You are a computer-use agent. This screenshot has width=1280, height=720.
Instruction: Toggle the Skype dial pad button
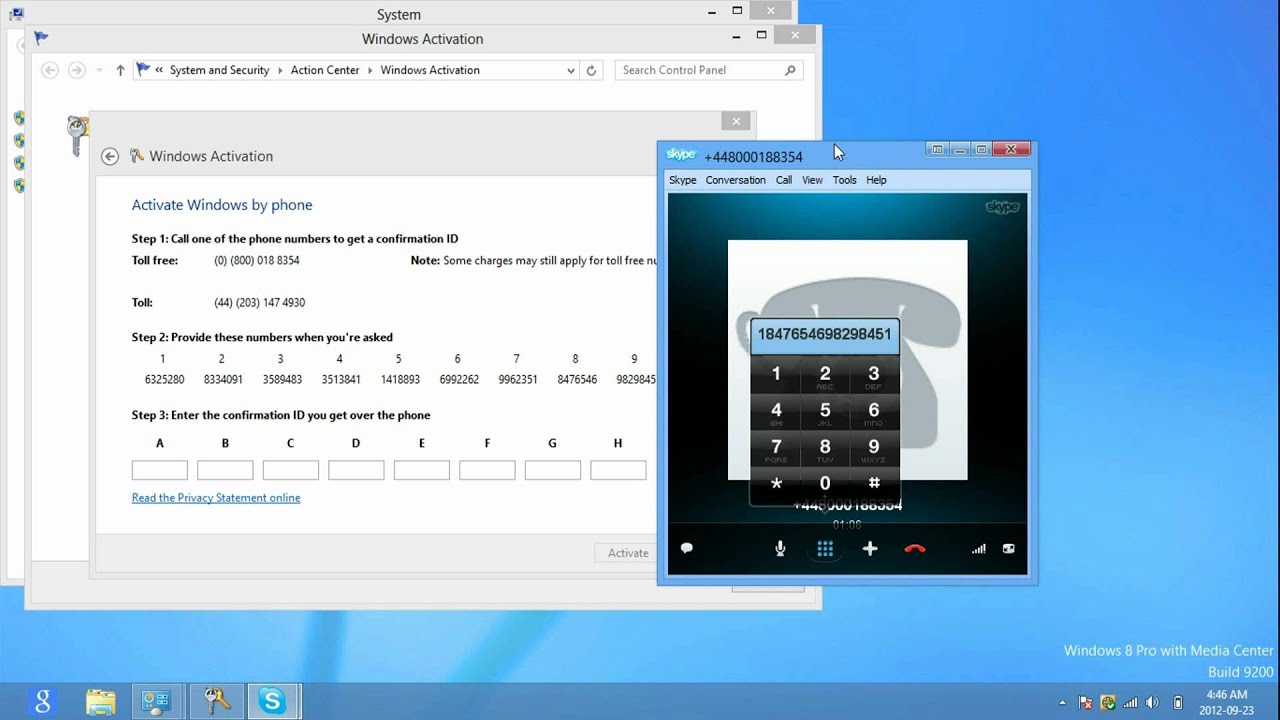pos(825,549)
